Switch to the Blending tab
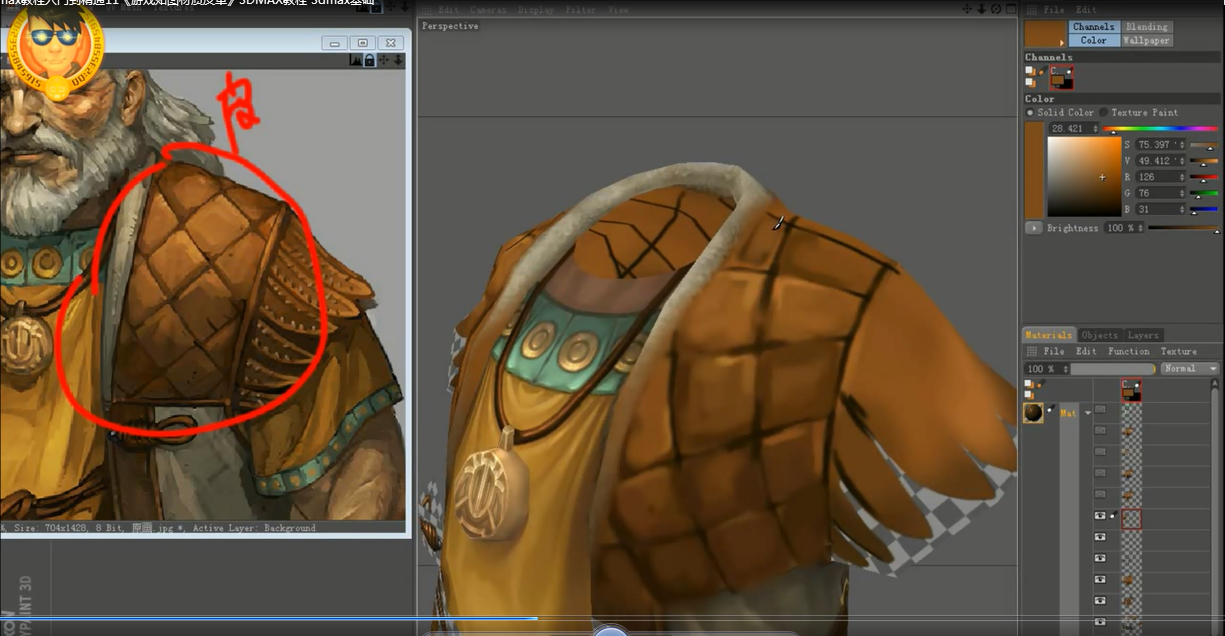 (x=1146, y=27)
